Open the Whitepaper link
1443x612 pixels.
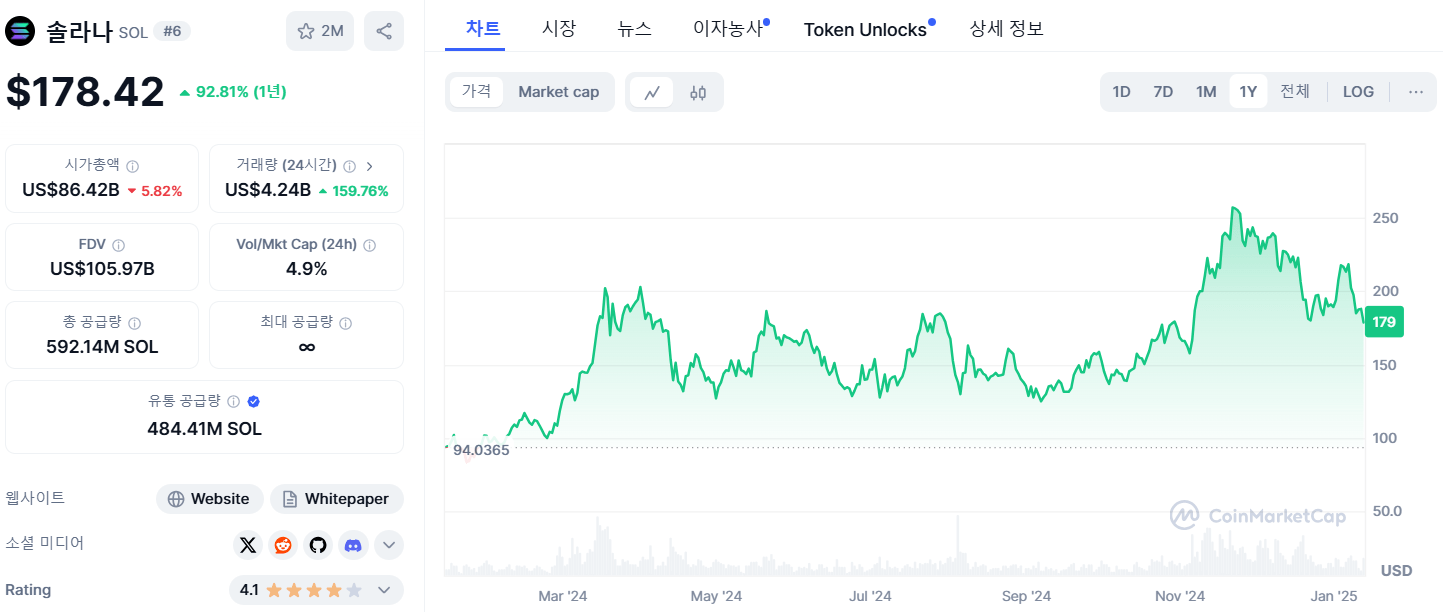tap(336, 498)
